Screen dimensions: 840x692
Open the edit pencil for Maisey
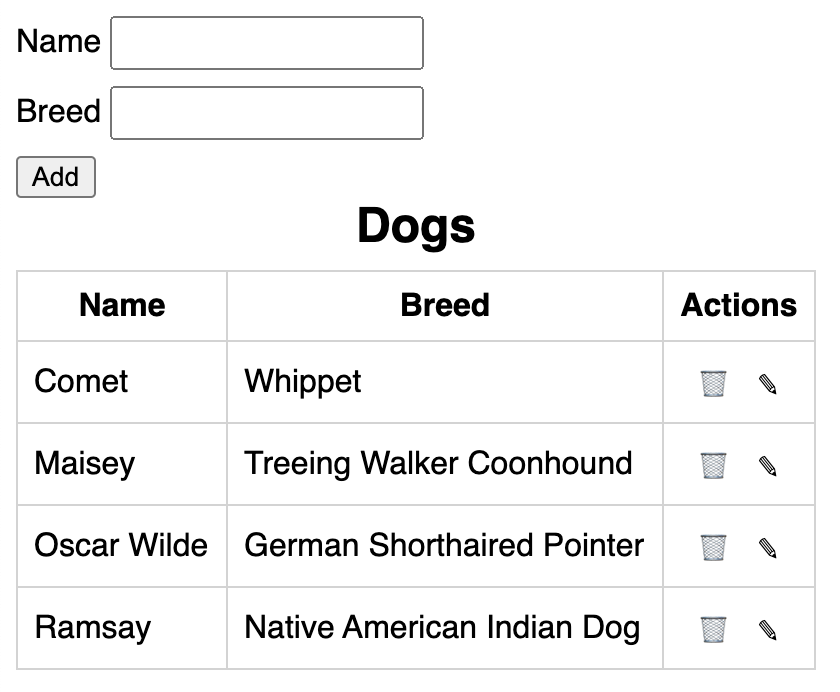point(768,464)
